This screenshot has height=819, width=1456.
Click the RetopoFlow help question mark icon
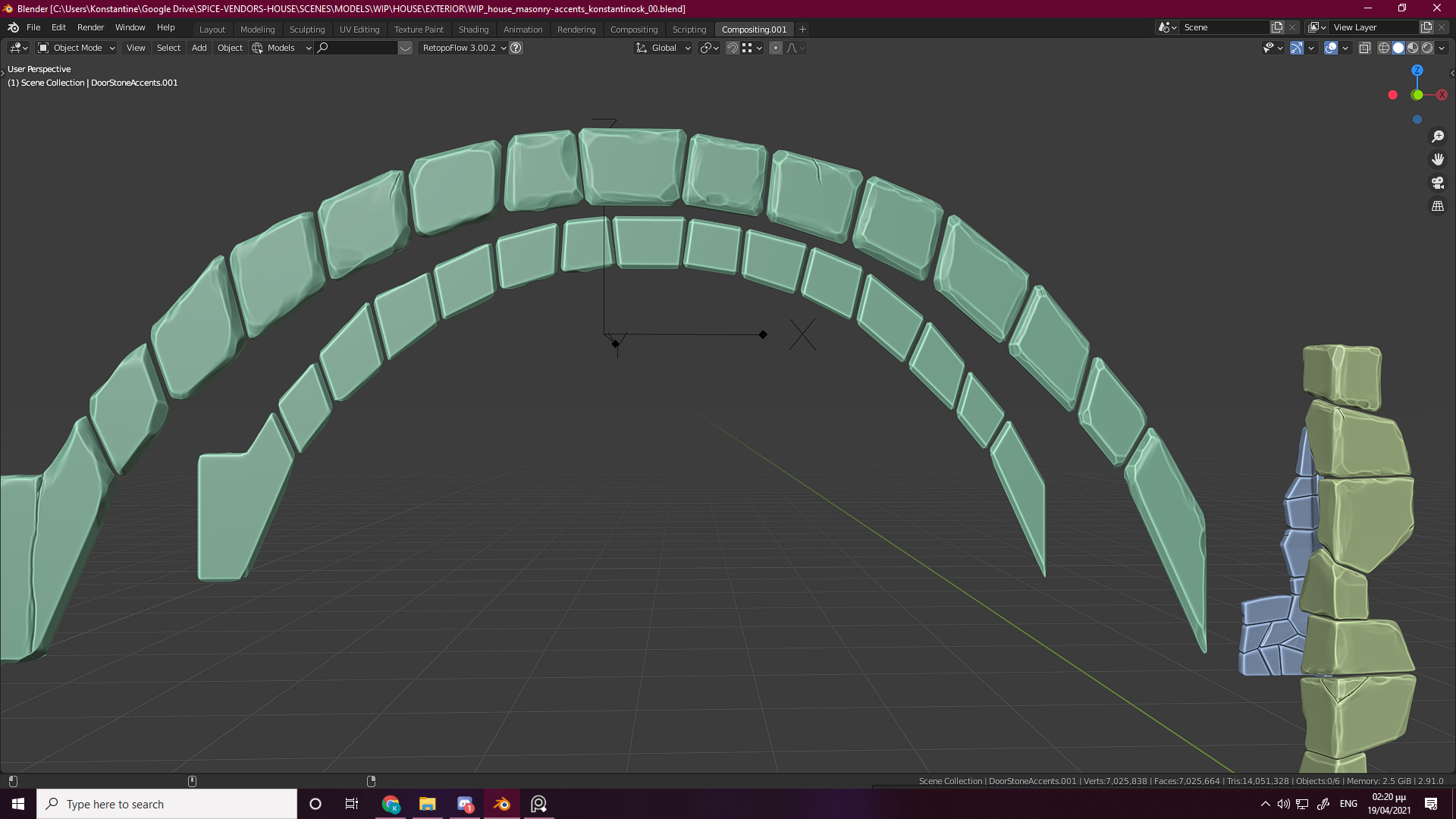point(516,48)
